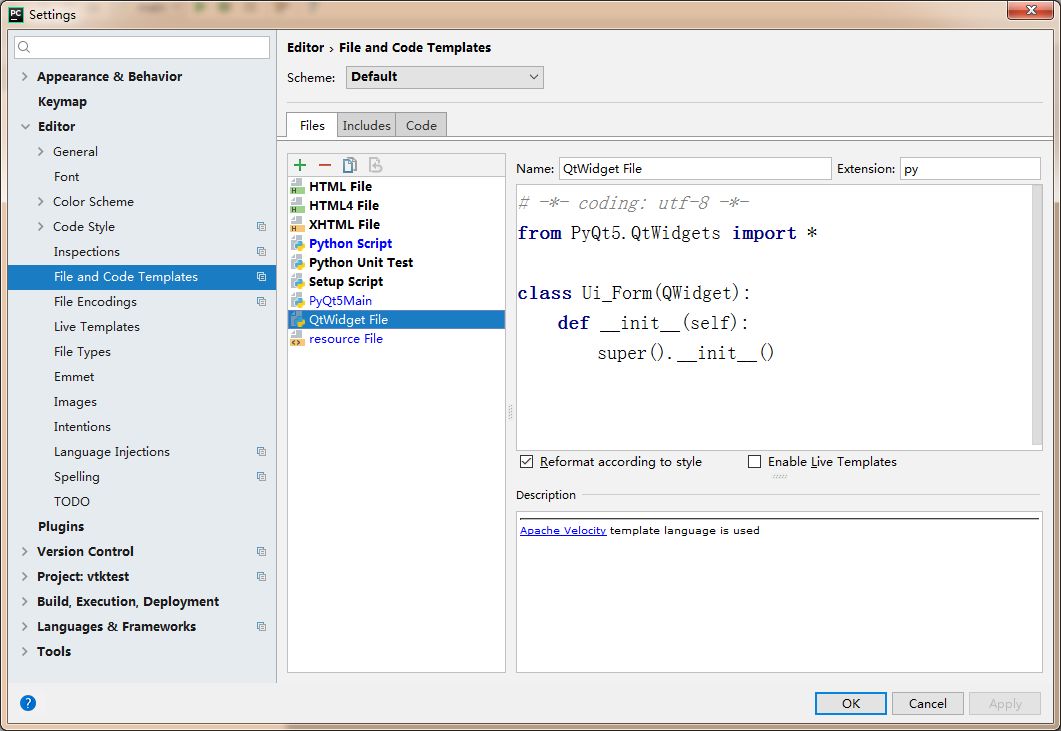Viewport: 1061px width, 731px height.
Task: Expand the Project: vtktest section
Action: point(24,577)
